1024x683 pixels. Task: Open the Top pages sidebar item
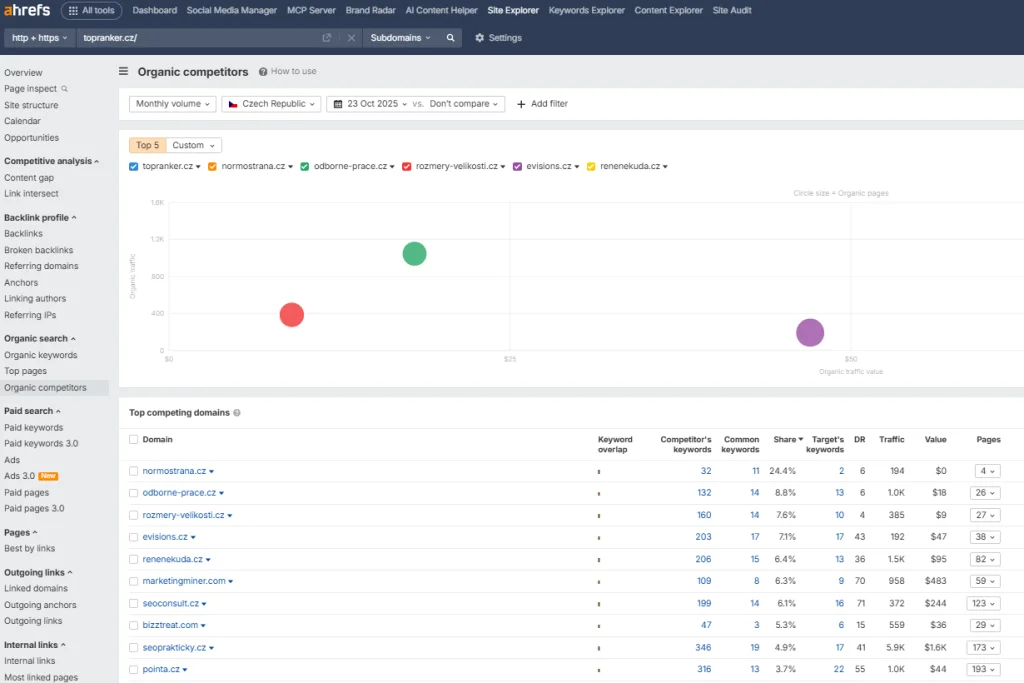[x=25, y=371]
